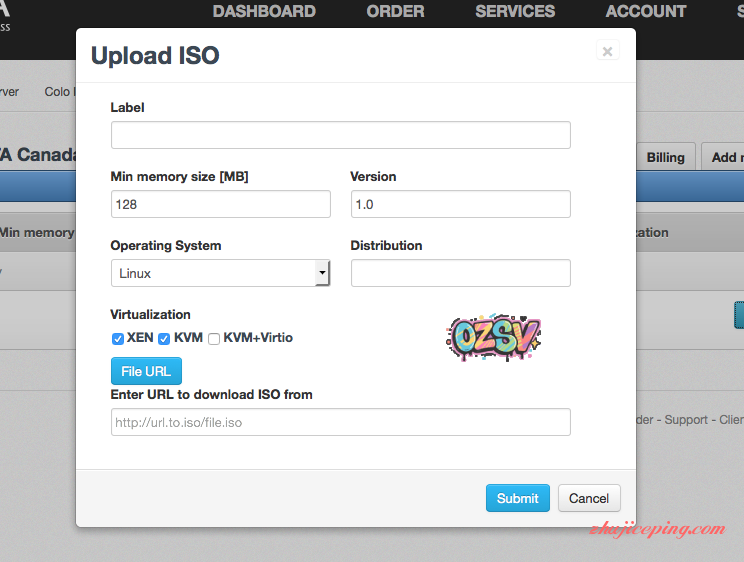
Task: Click the Version input field
Action: click(x=460, y=204)
